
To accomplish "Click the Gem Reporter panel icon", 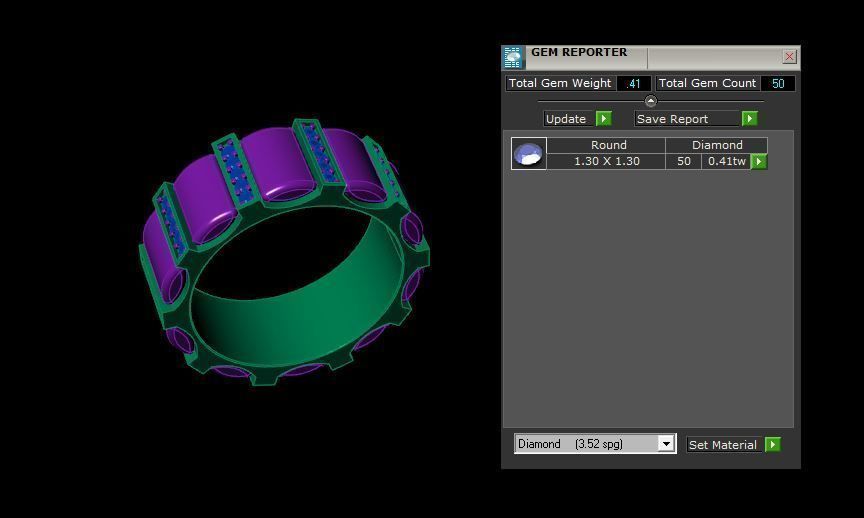I will tap(512, 57).
